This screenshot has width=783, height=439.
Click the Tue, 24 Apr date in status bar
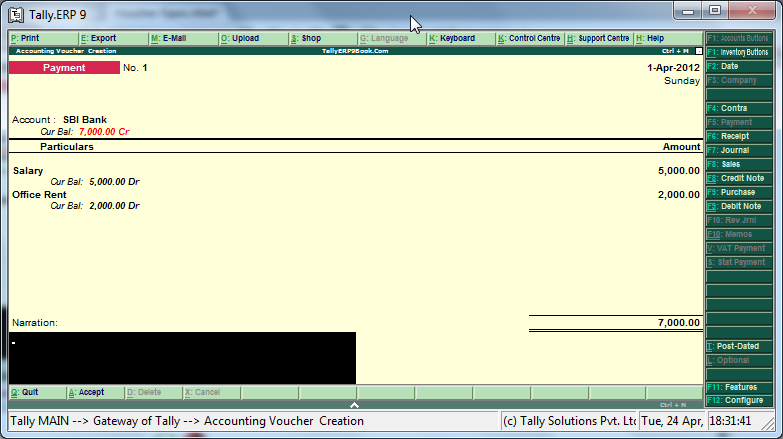(672, 421)
